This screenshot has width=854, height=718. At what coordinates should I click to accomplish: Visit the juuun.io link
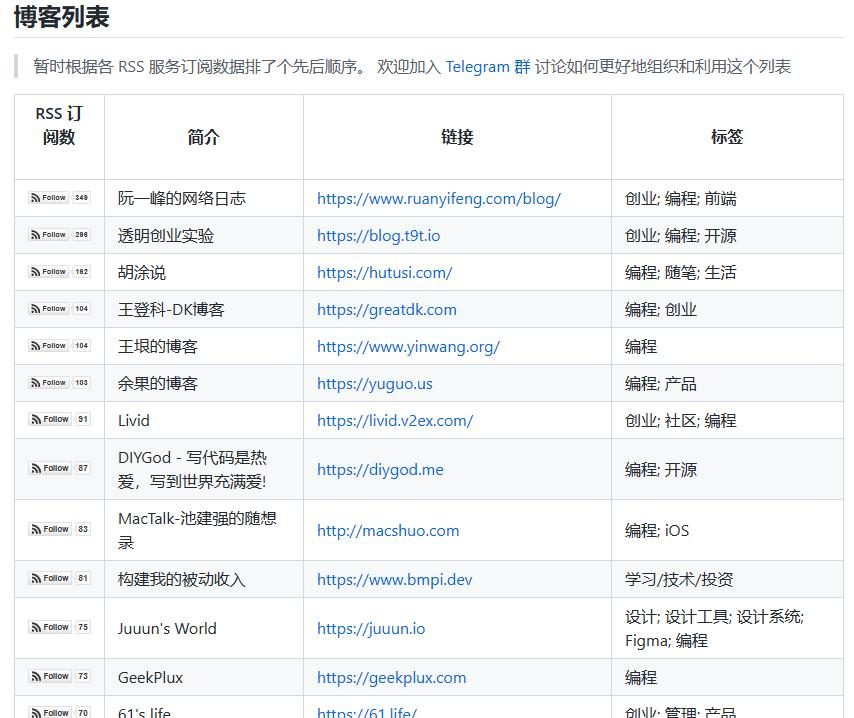tap(371, 629)
